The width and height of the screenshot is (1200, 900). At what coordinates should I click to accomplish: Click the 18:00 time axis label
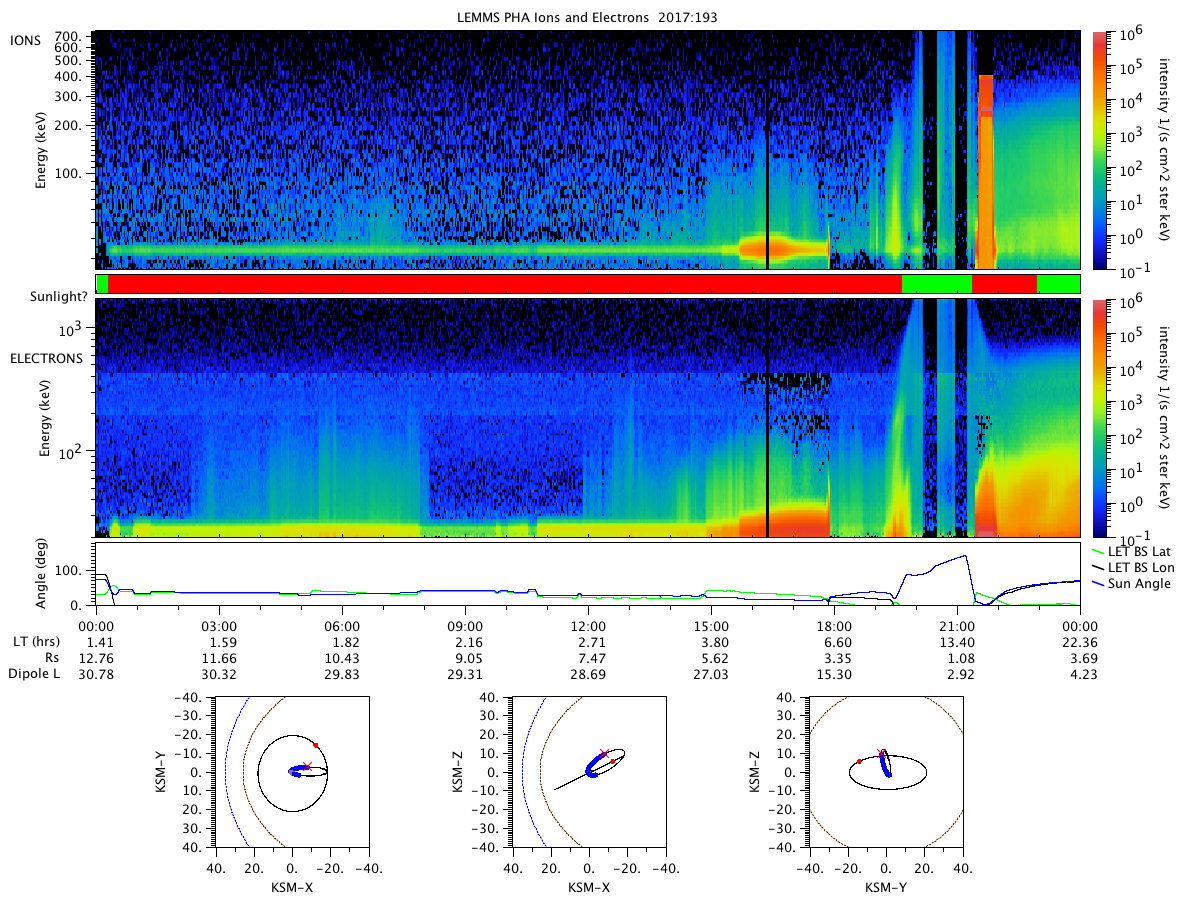click(834, 625)
